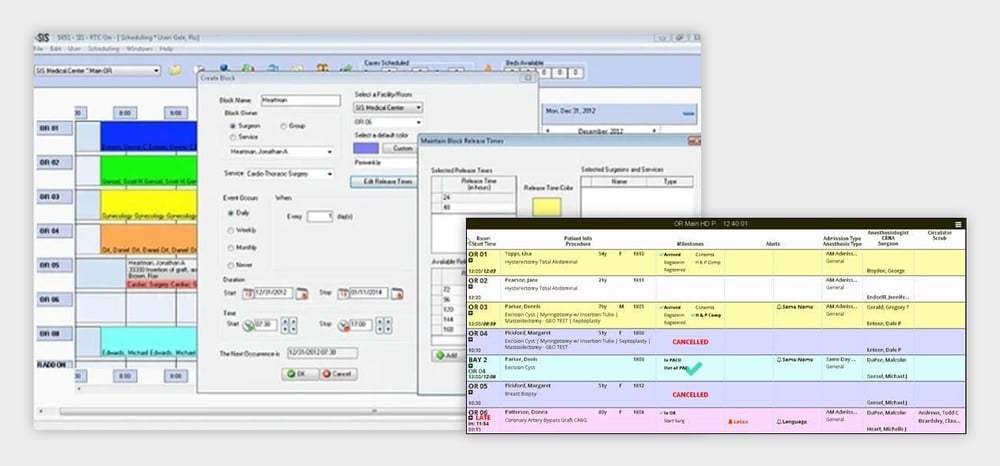Click the green checkmark in BAY 2 milestones
This screenshot has height=466, width=1000.
click(x=693, y=368)
